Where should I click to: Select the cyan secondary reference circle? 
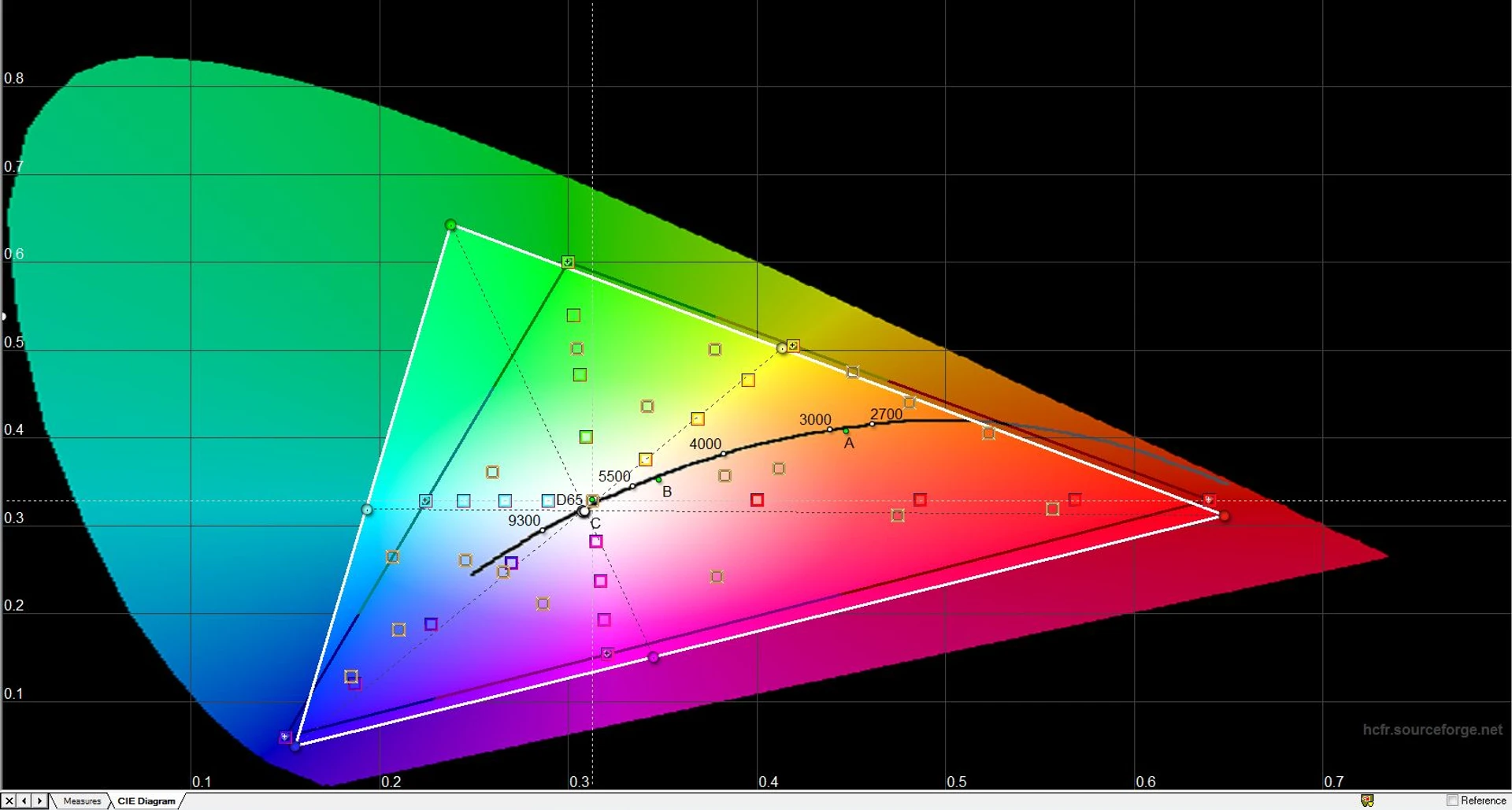367,511
